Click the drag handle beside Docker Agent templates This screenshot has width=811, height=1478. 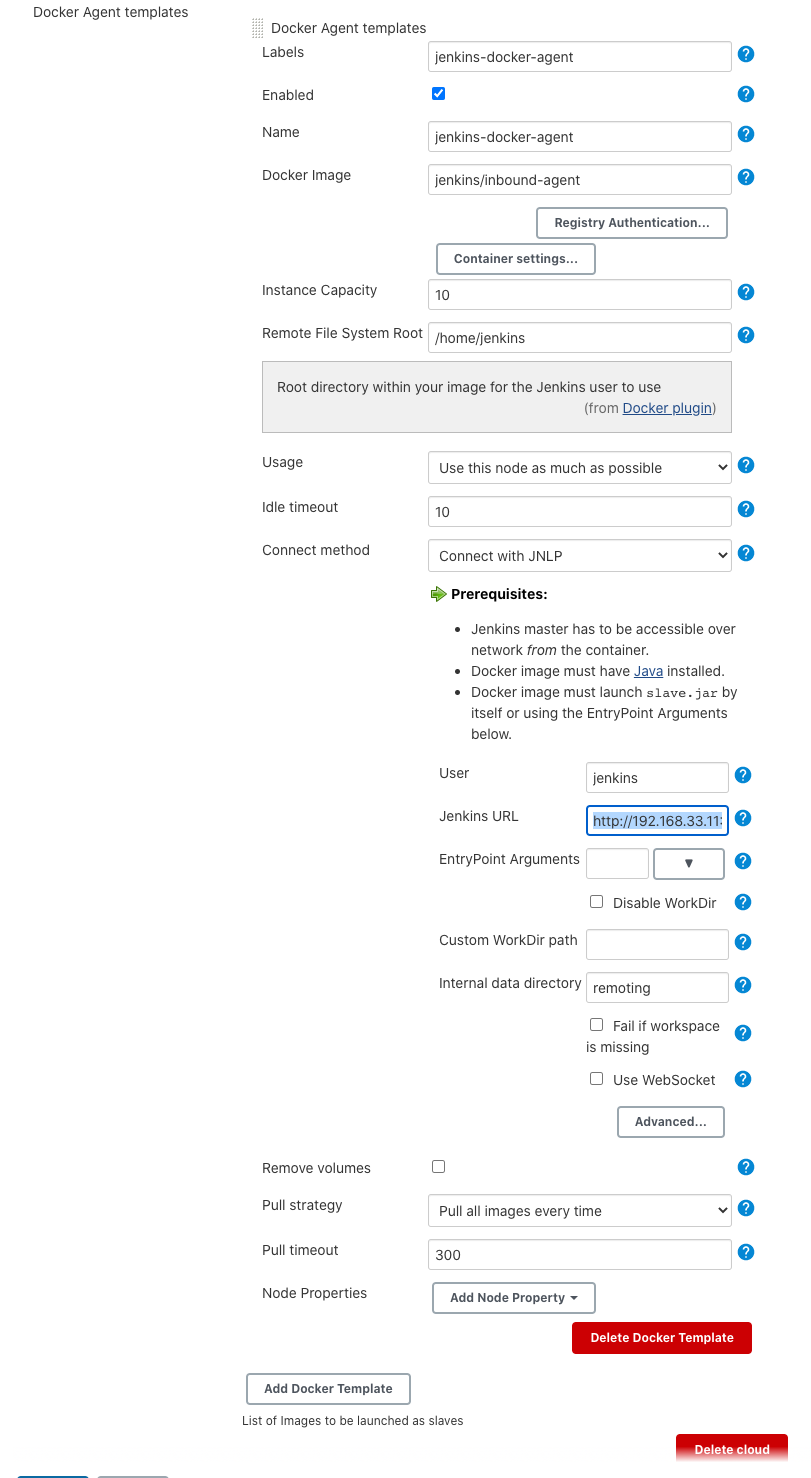click(x=257, y=28)
